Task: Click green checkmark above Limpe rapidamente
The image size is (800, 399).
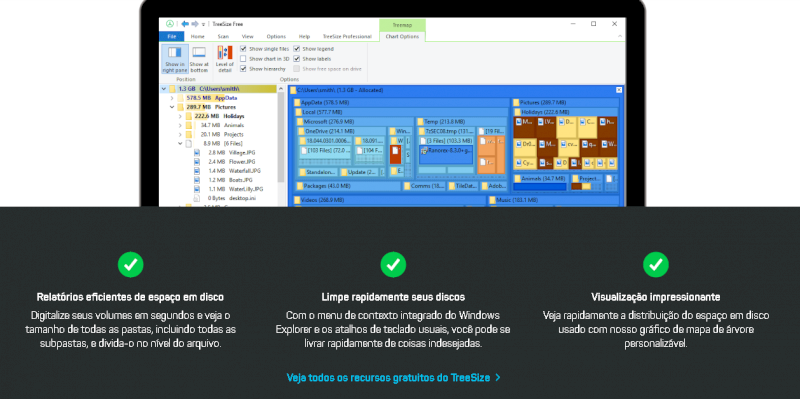Action: coord(393,264)
